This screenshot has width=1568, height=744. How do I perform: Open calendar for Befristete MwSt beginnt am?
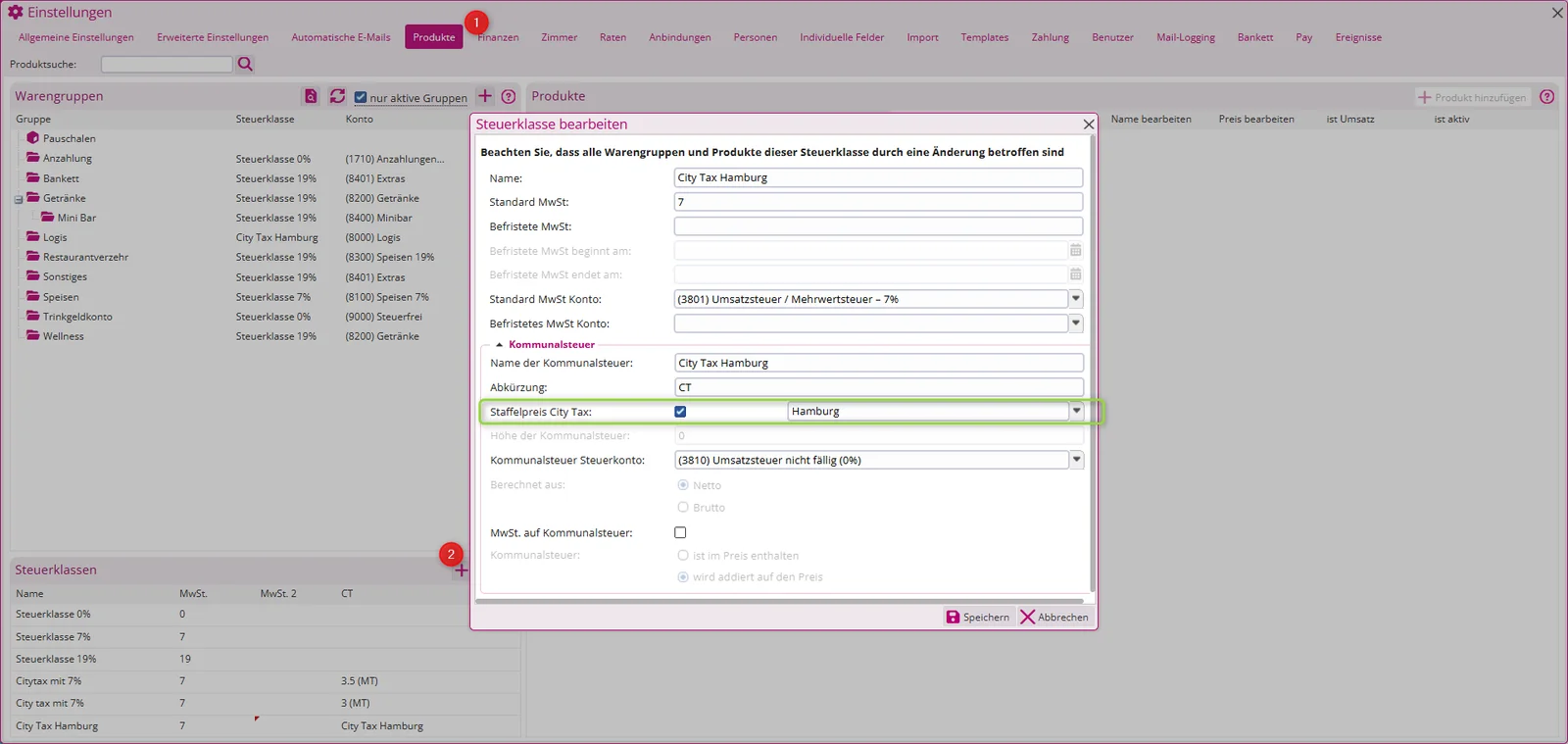click(x=1075, y=250)
